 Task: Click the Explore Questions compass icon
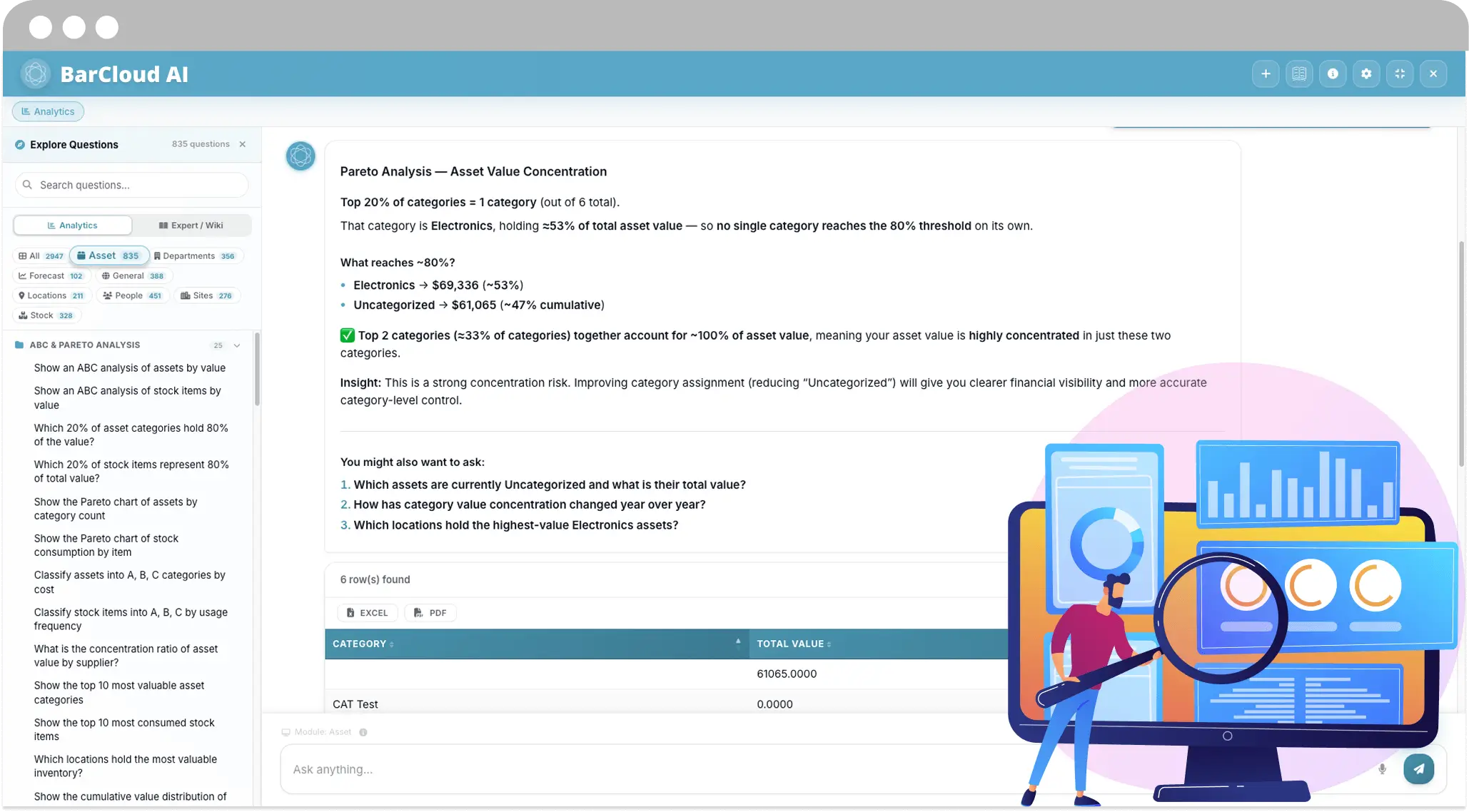[20, 145]
